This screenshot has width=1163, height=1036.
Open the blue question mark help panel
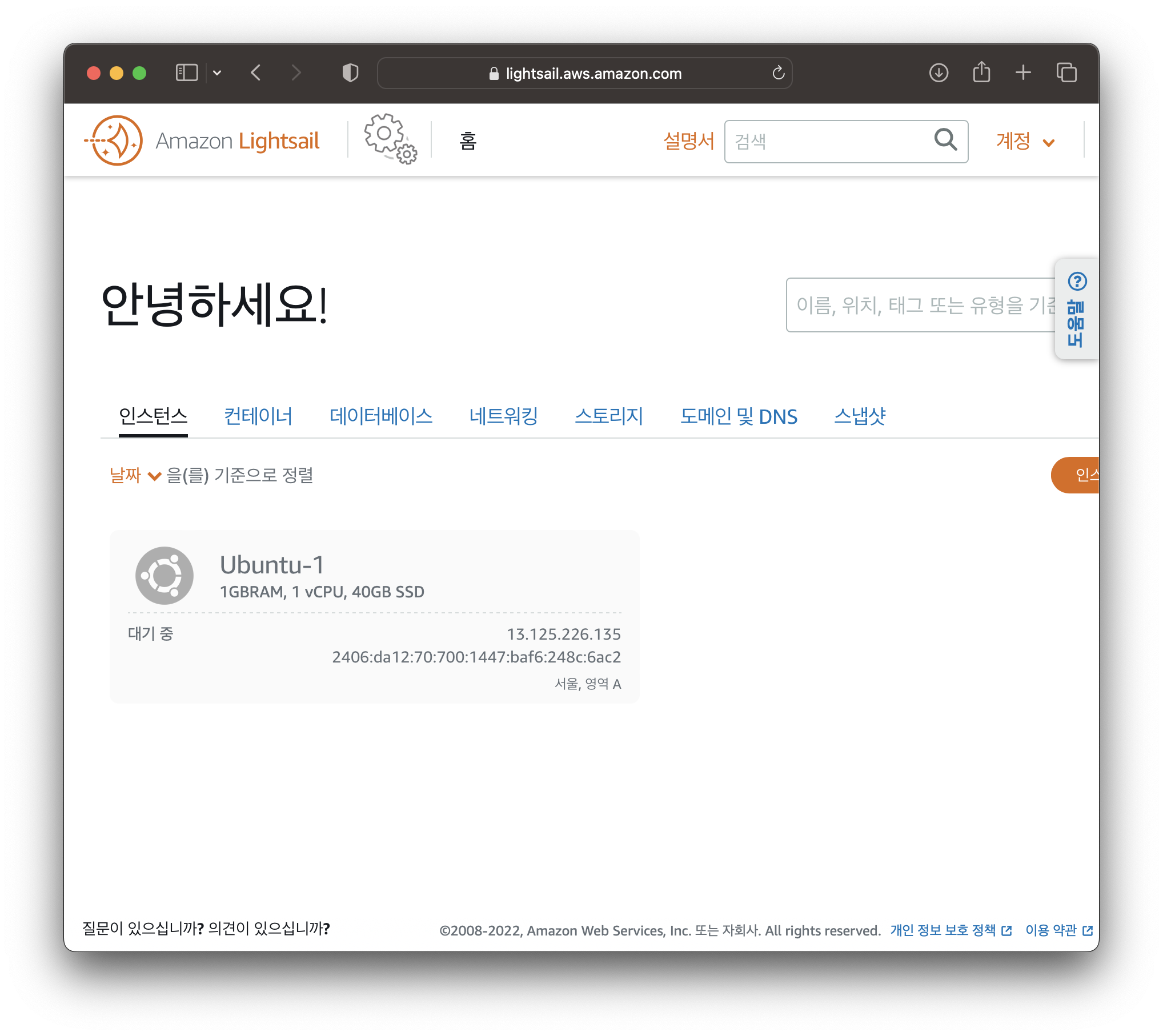point(1077,282)
